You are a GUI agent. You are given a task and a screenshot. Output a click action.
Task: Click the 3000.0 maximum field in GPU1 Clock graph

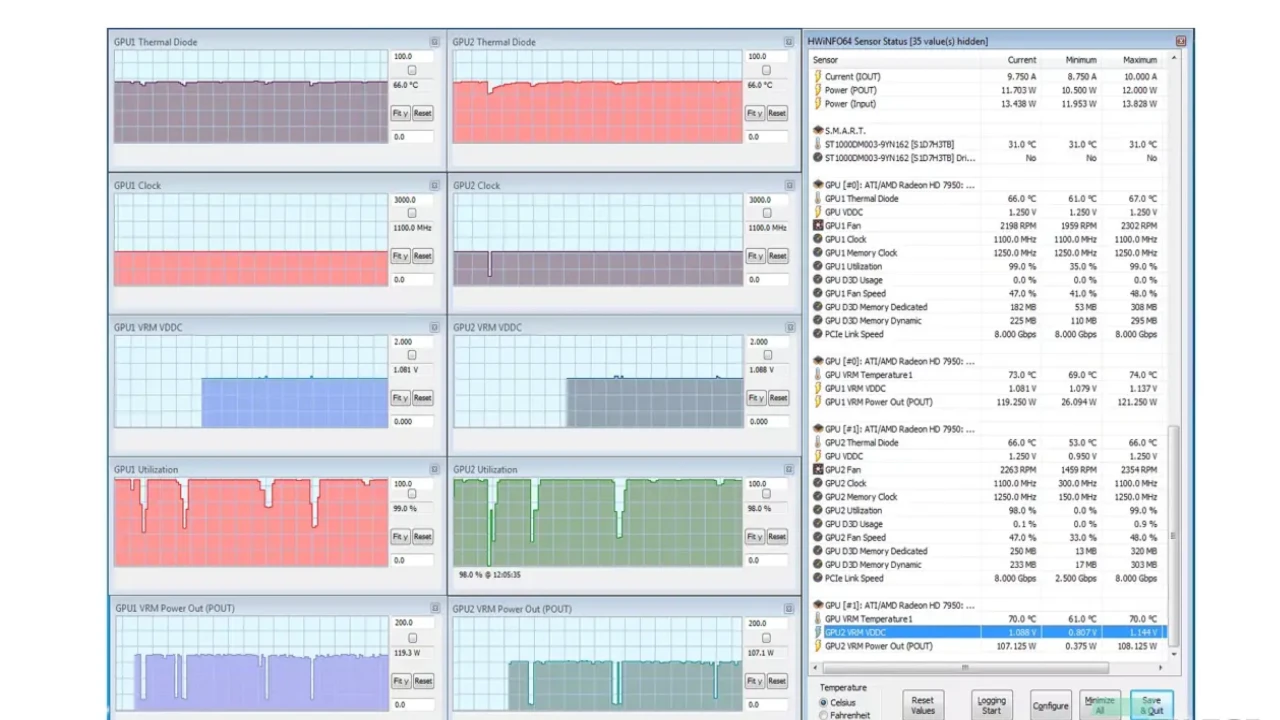[x=412, y=200]
